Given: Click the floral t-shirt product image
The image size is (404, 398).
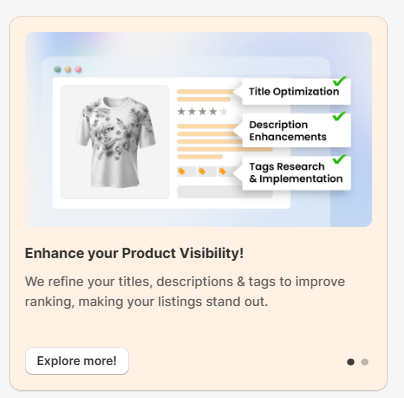Looking at the screenshot, I should click(115, 142).
